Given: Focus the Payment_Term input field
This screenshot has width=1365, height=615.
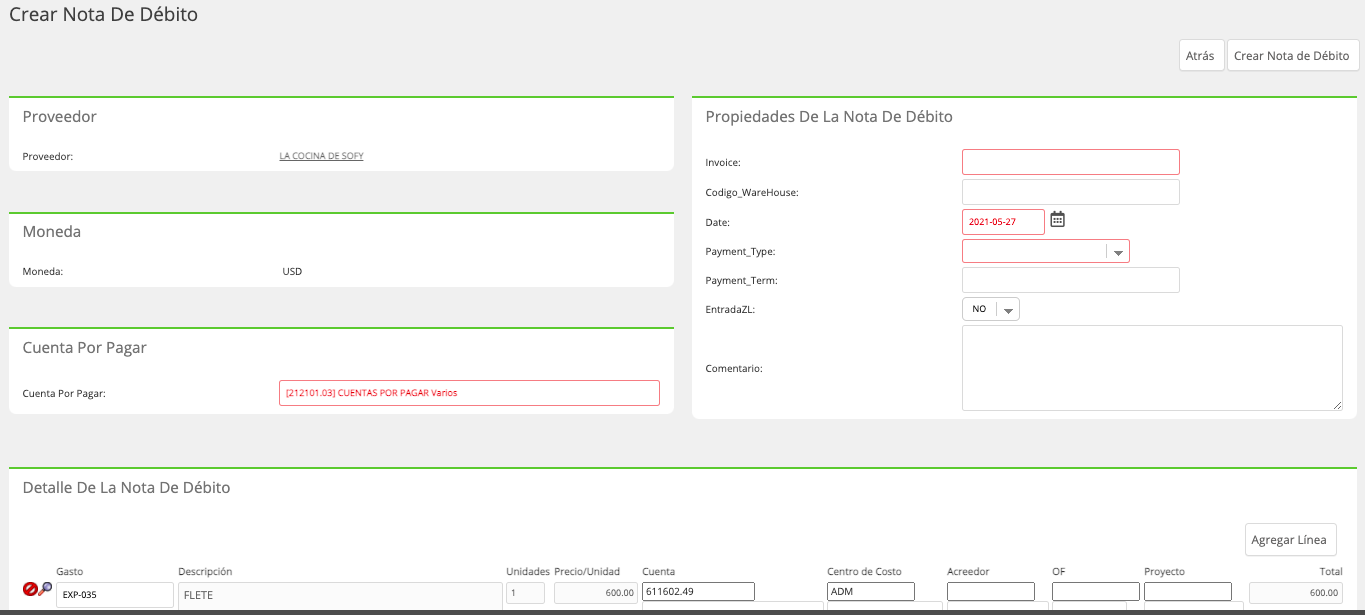Looking at the screenshot, I should (x=1070, y=280).
